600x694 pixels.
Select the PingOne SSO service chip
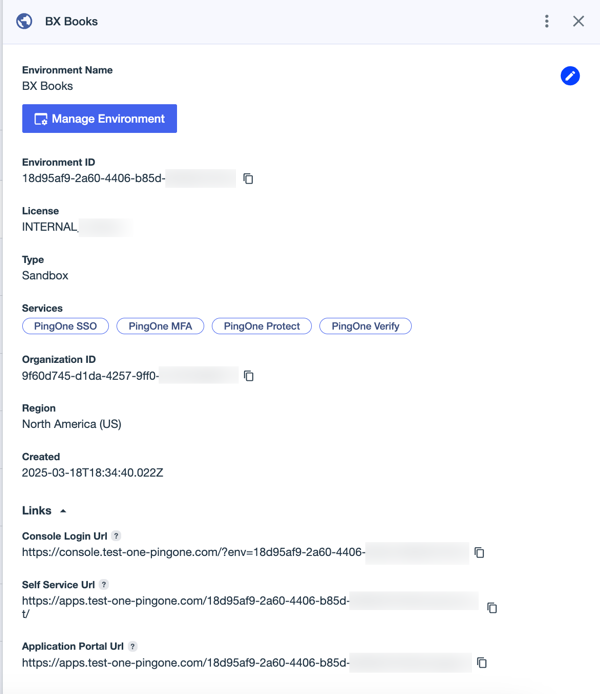(65, 326)
